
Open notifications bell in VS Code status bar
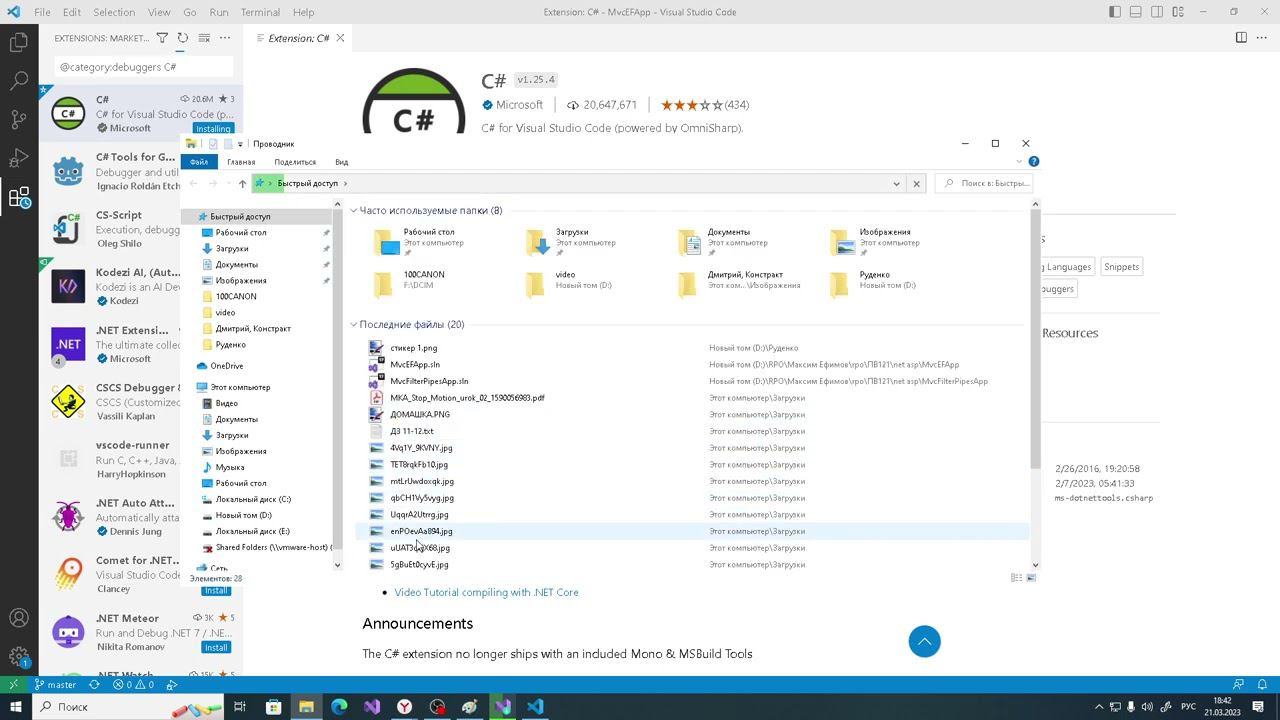(x=1263, y=685)
